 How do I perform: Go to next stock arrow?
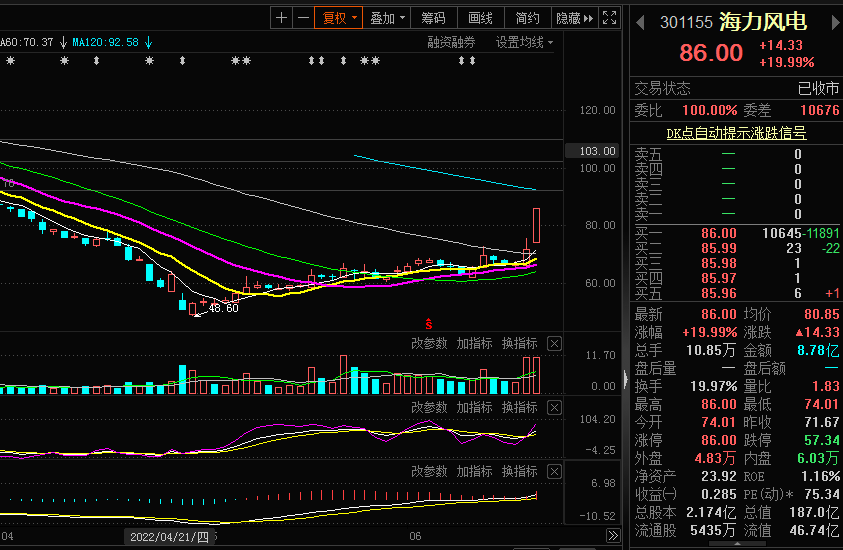[835, 23]
